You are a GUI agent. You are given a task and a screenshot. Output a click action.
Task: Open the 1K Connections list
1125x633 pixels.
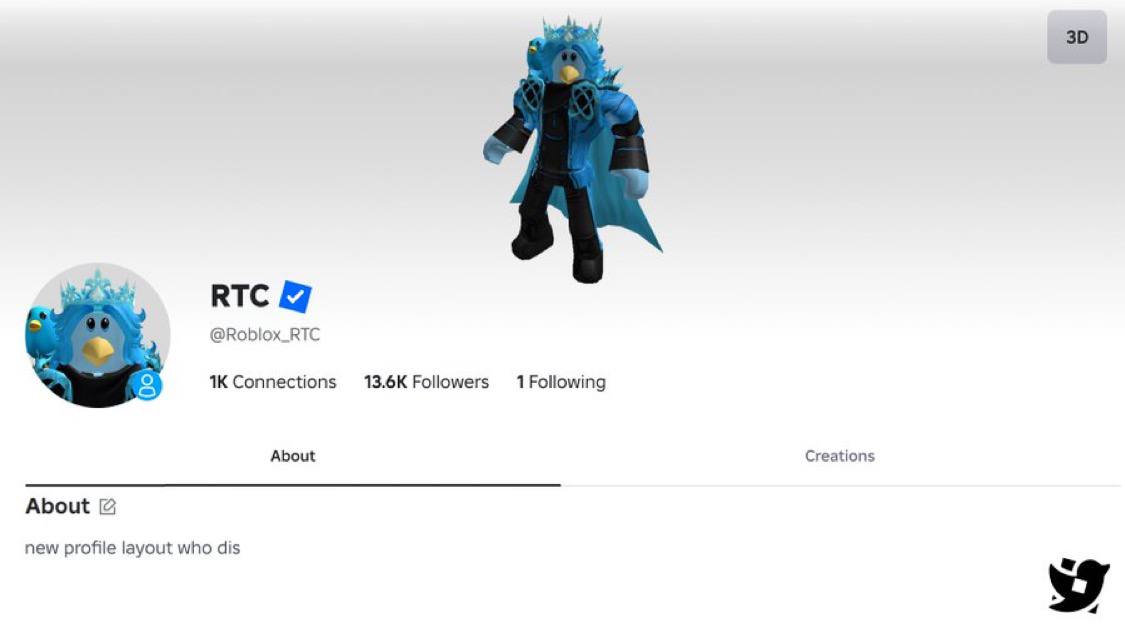coord(273,382)
